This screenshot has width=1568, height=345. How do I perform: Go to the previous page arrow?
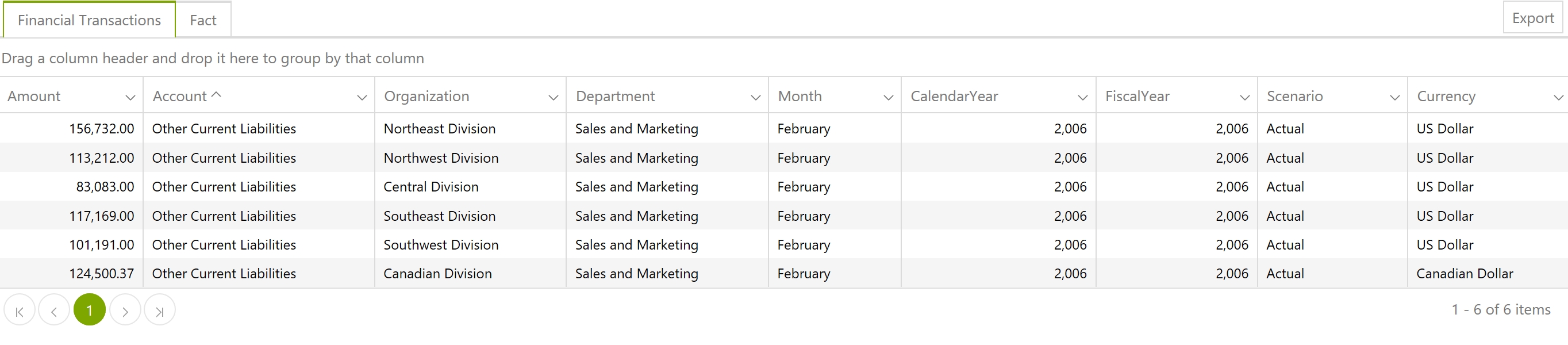[x=54, y=310]
